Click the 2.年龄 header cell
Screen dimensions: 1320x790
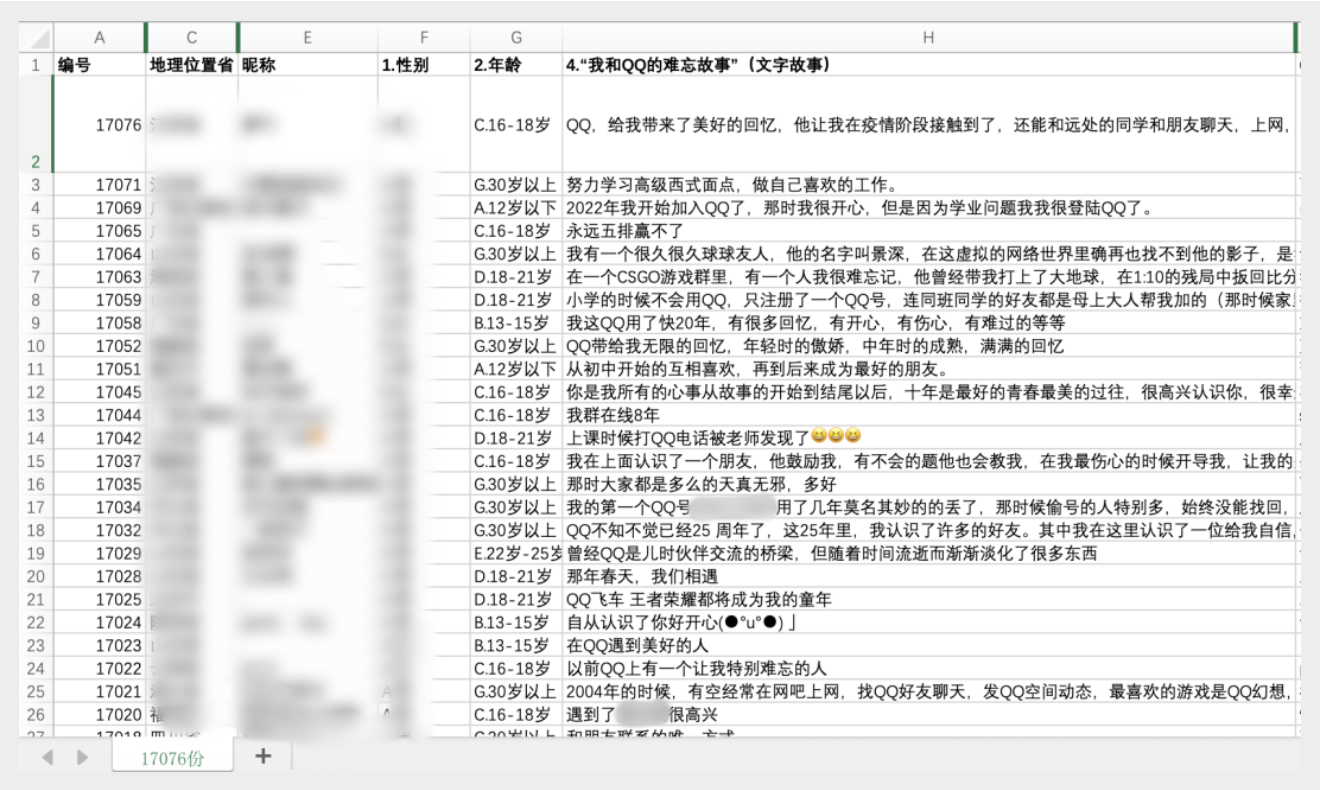coord(516,65)
